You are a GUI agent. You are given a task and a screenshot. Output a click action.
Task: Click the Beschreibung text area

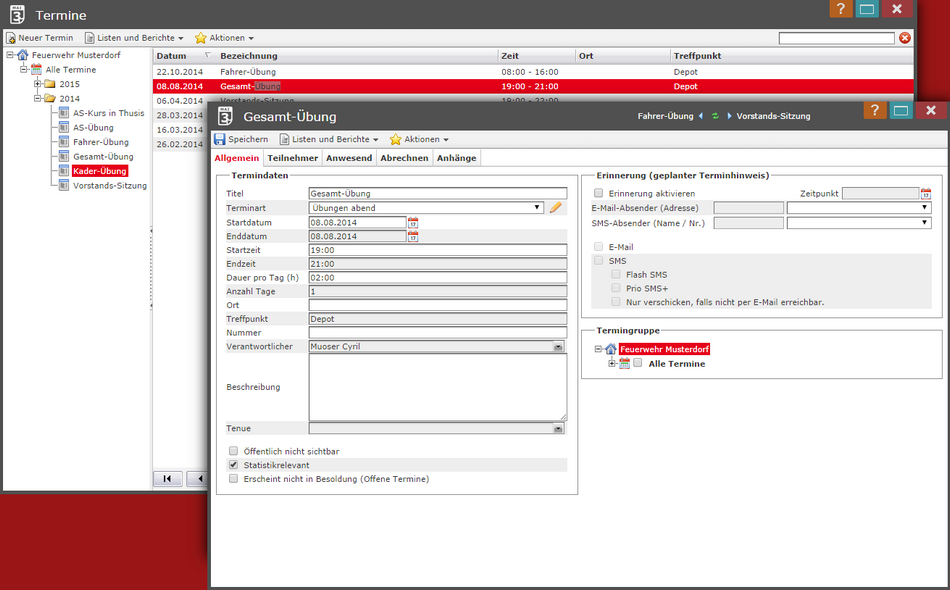tap(437, 387)
